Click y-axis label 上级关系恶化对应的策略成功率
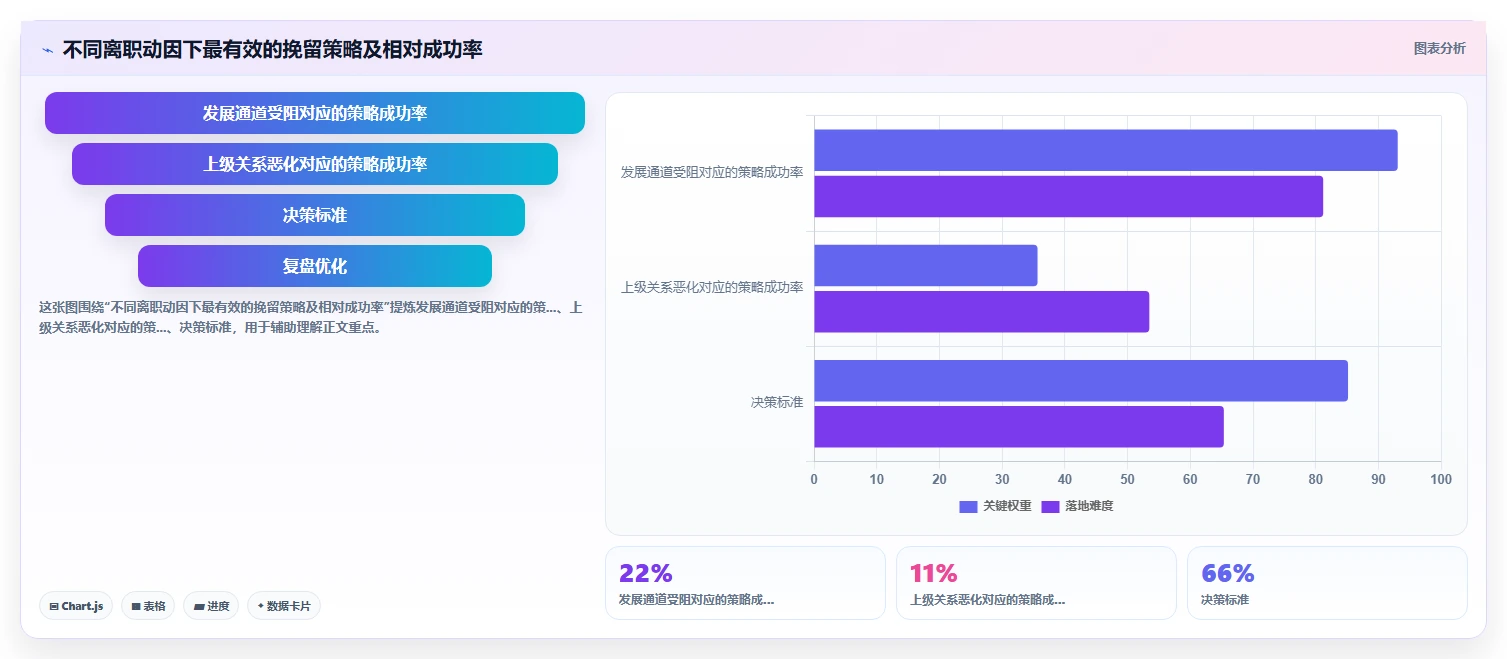The image size is (1507, 659). pos(712,287)
